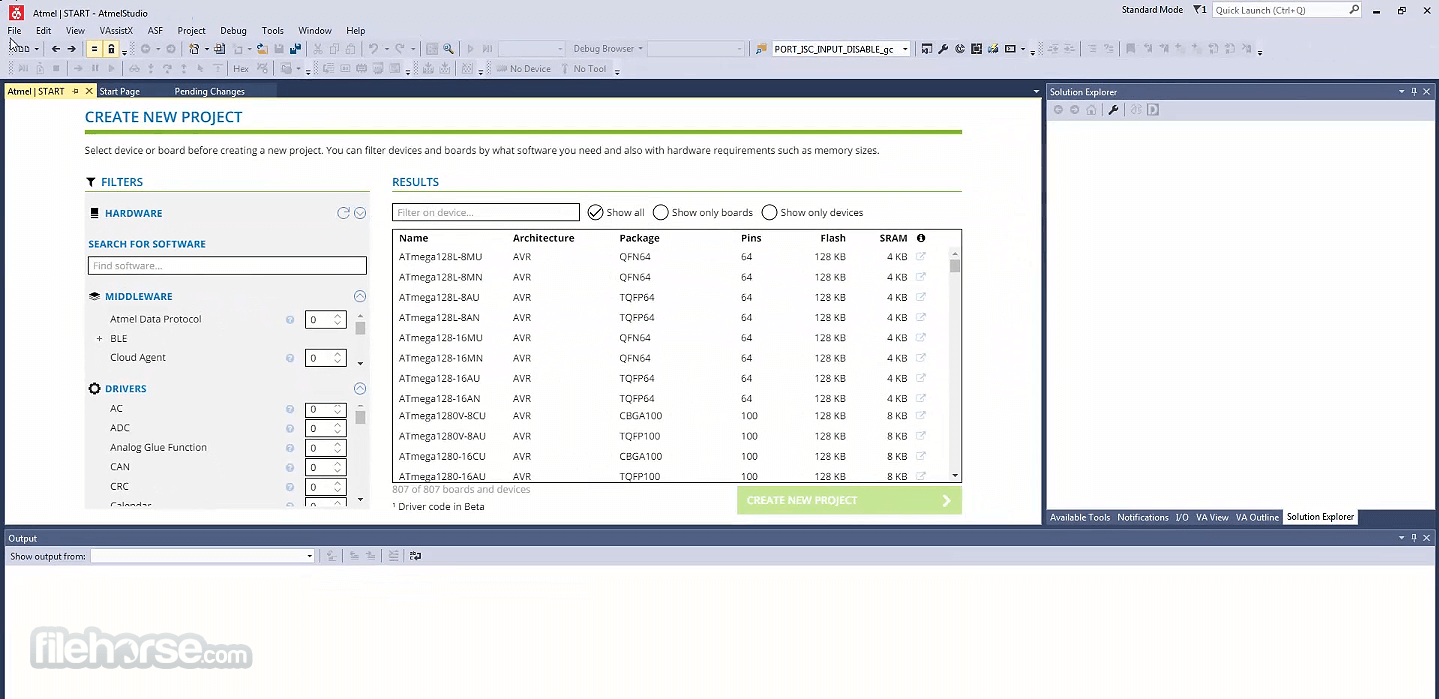Click the notifications flag filter icon
Screen dimensions: 1439x699
(x=1200, y=10)
